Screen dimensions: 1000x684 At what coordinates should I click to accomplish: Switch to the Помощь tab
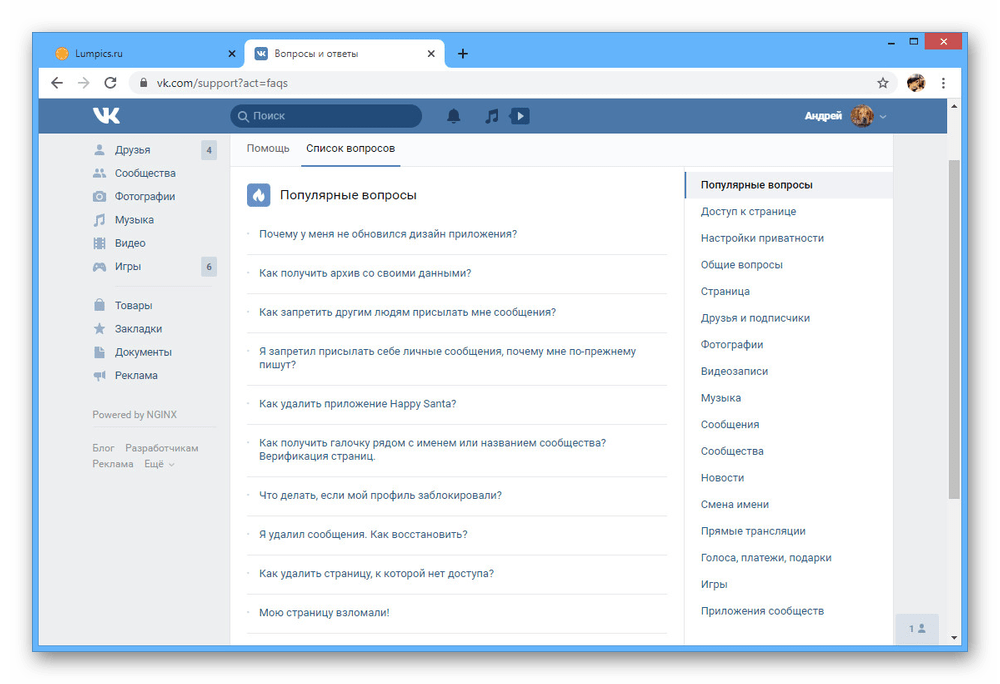268,149
